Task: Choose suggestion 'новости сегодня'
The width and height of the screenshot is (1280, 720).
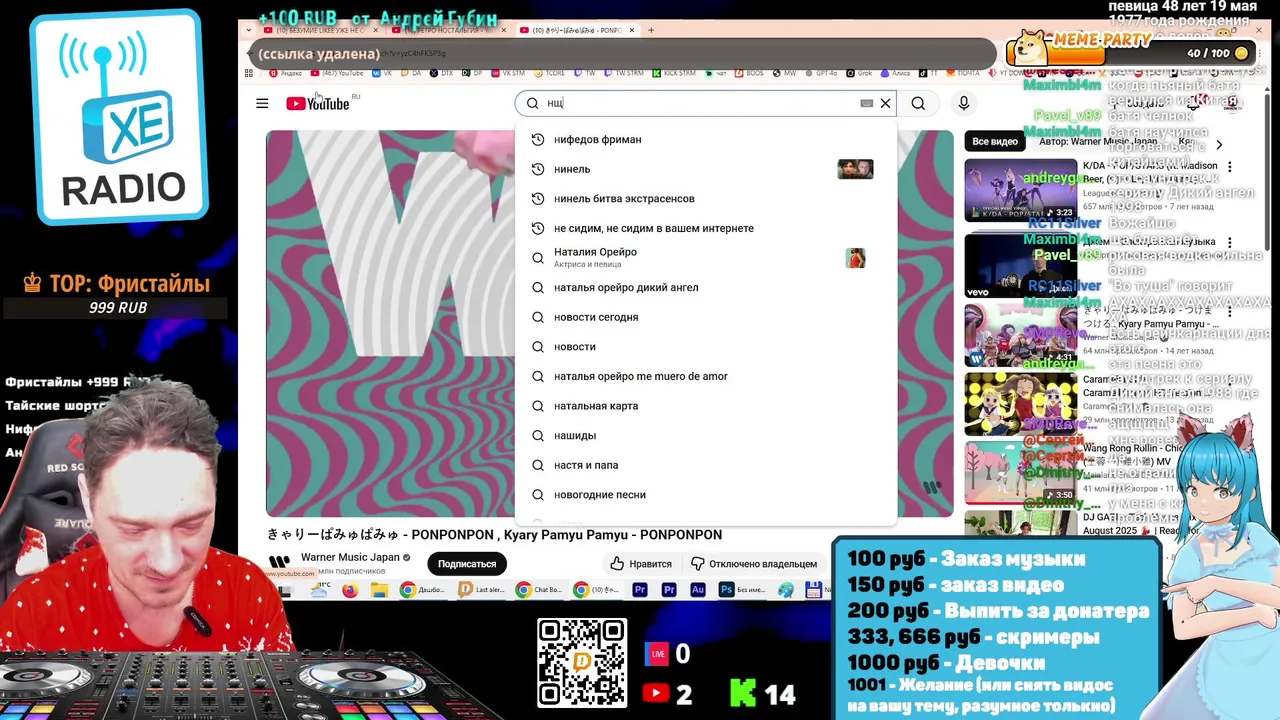Action: [x=706, y=317]
